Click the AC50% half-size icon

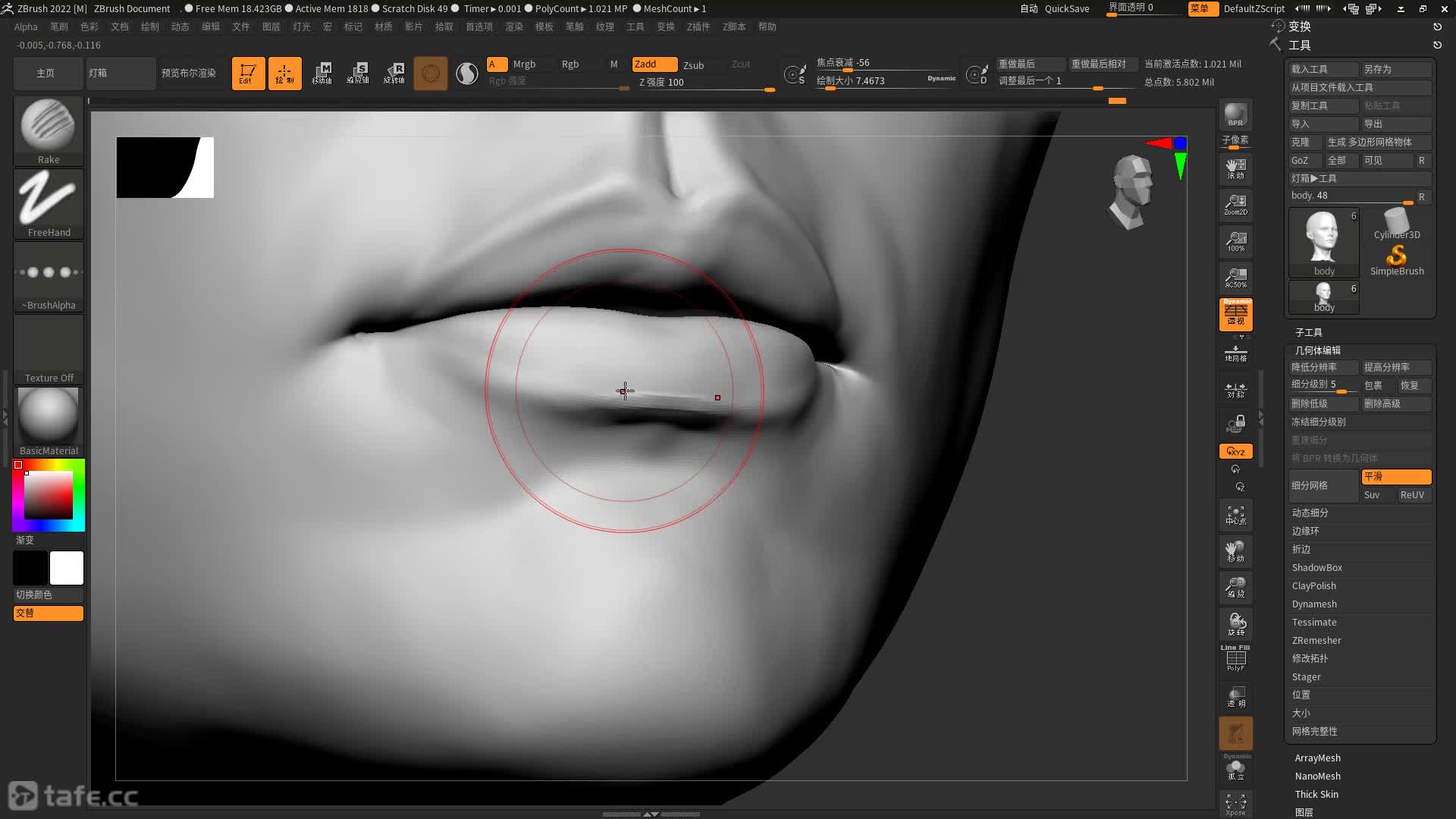1235,278
